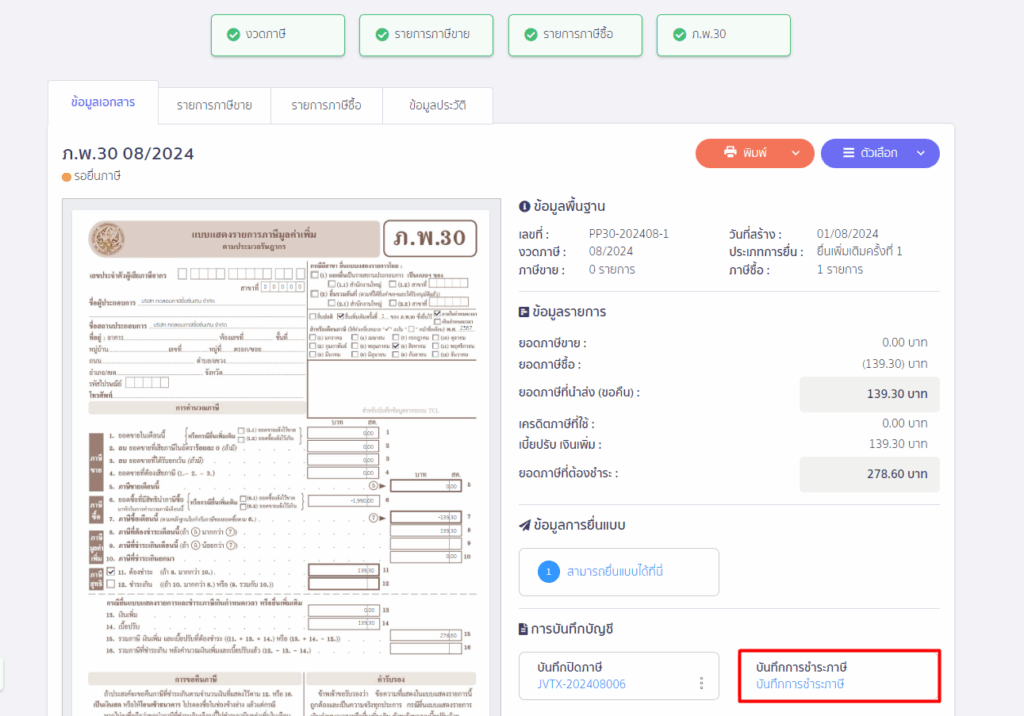The width and height of the screenshot is (1024, 716).
Task: Click the checkmark icon on รายการภาษีขาย step
Action: pyautogui.click(x=382, y=35)
